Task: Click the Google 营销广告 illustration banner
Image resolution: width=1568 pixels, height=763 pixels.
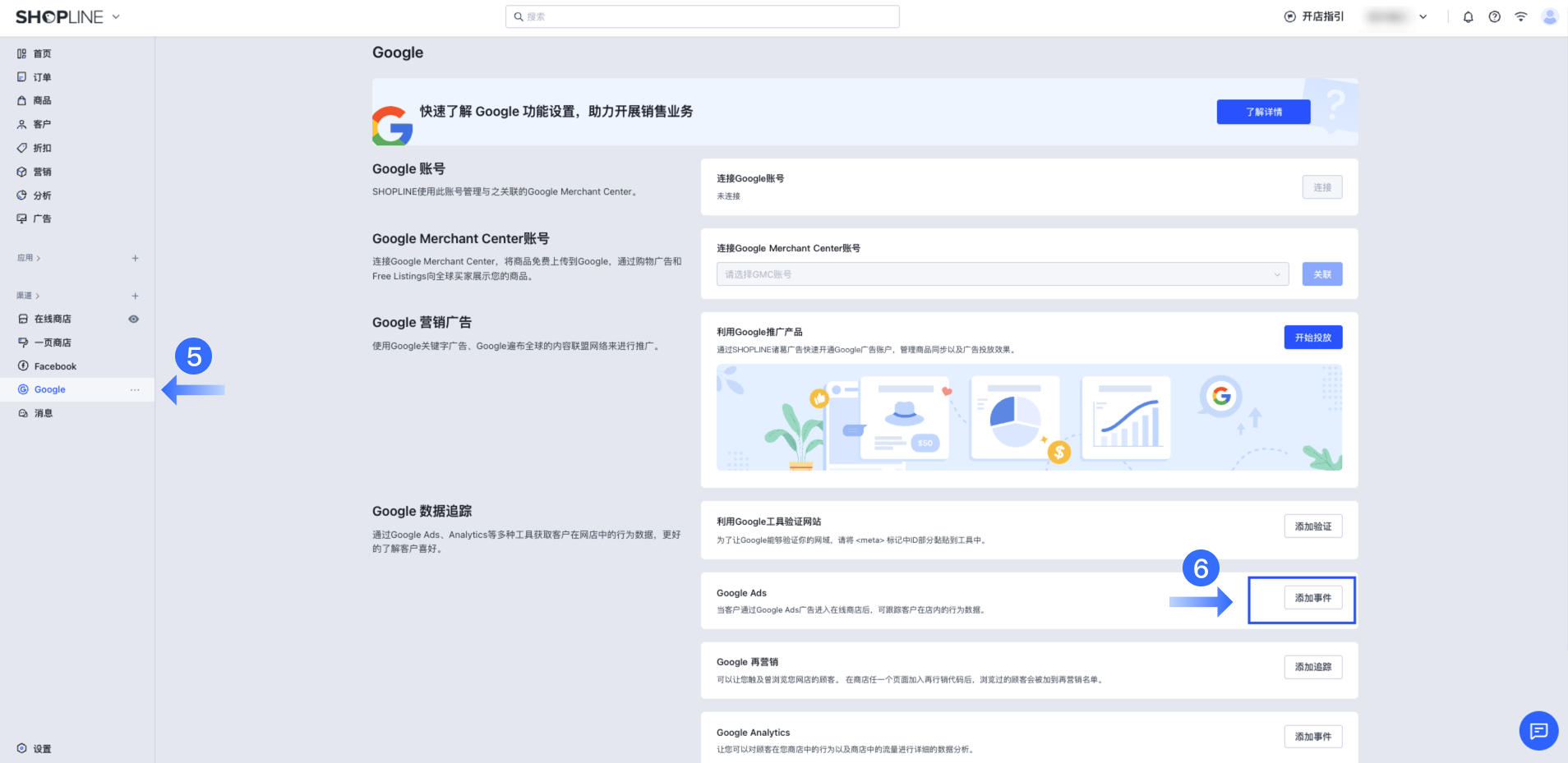Action: (x=1029, y=417)
